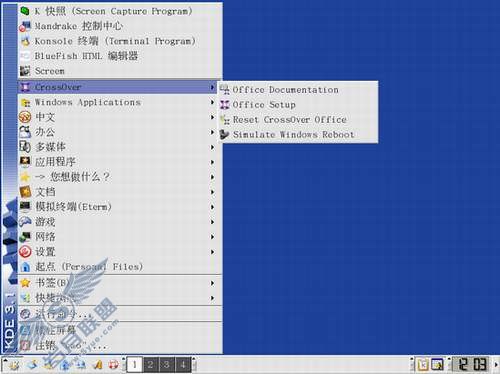Click Simulate Windows Reboot icon
Image resolution: width=500 pixels, height=374 pixels.
click(225, 135)
